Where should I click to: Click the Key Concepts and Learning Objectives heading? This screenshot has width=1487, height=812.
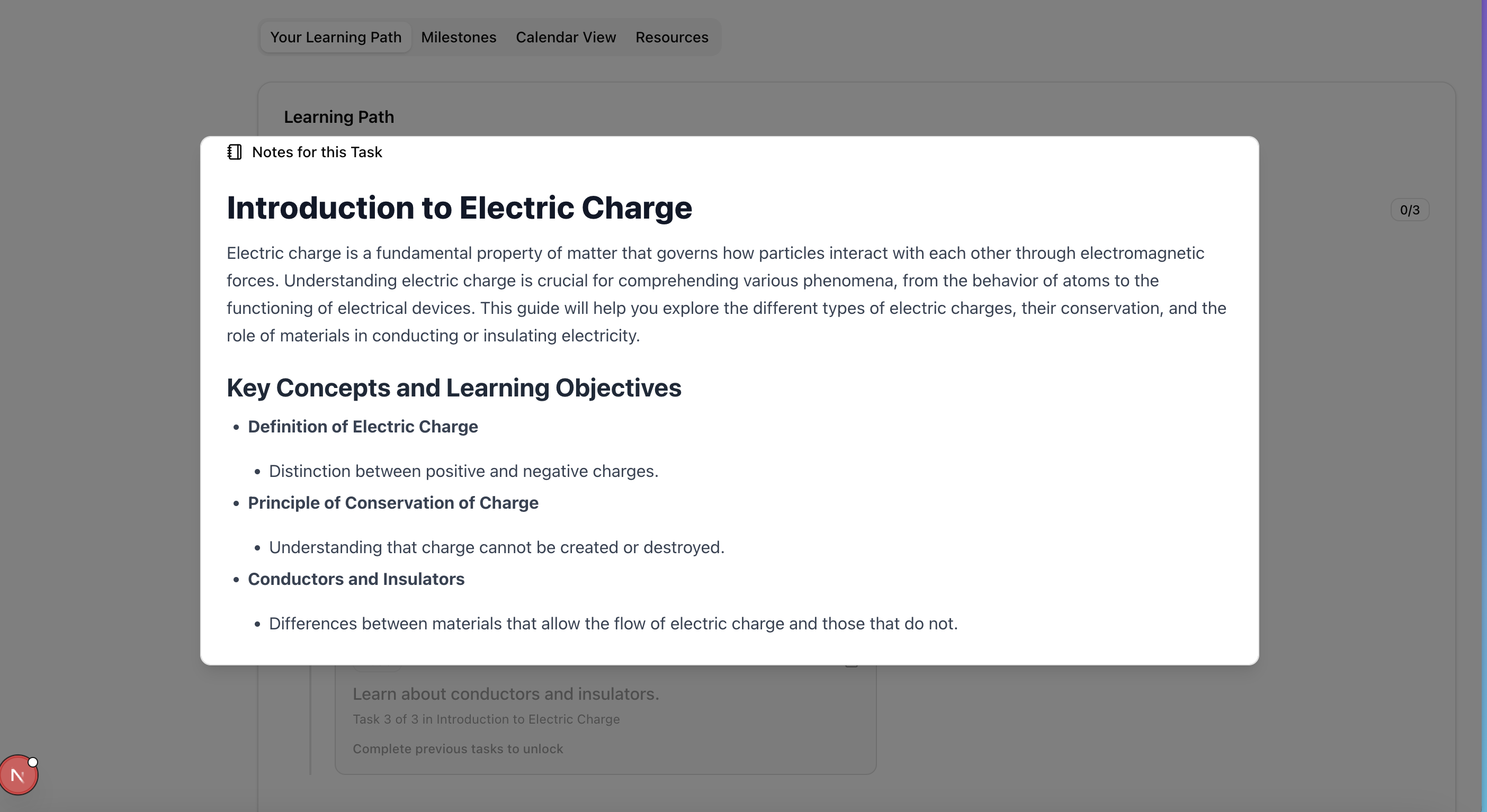point(454,388)
